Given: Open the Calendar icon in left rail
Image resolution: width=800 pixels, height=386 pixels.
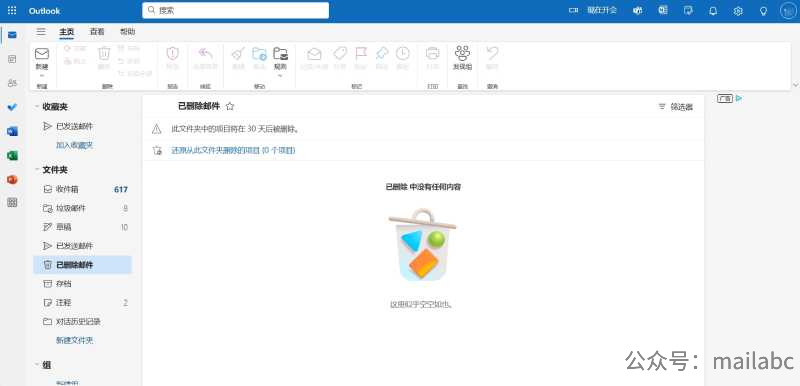Looking at the screenshot, I should [x=12, y=59].
